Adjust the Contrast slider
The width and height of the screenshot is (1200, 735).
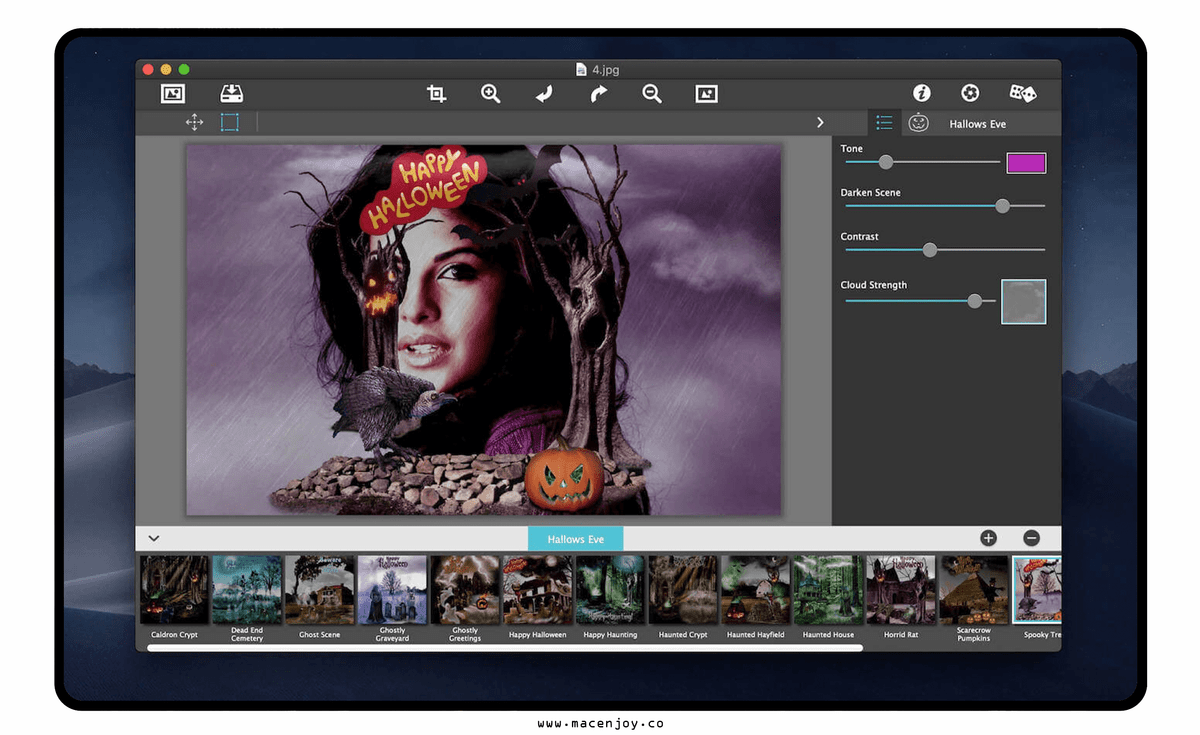point(929,250)
